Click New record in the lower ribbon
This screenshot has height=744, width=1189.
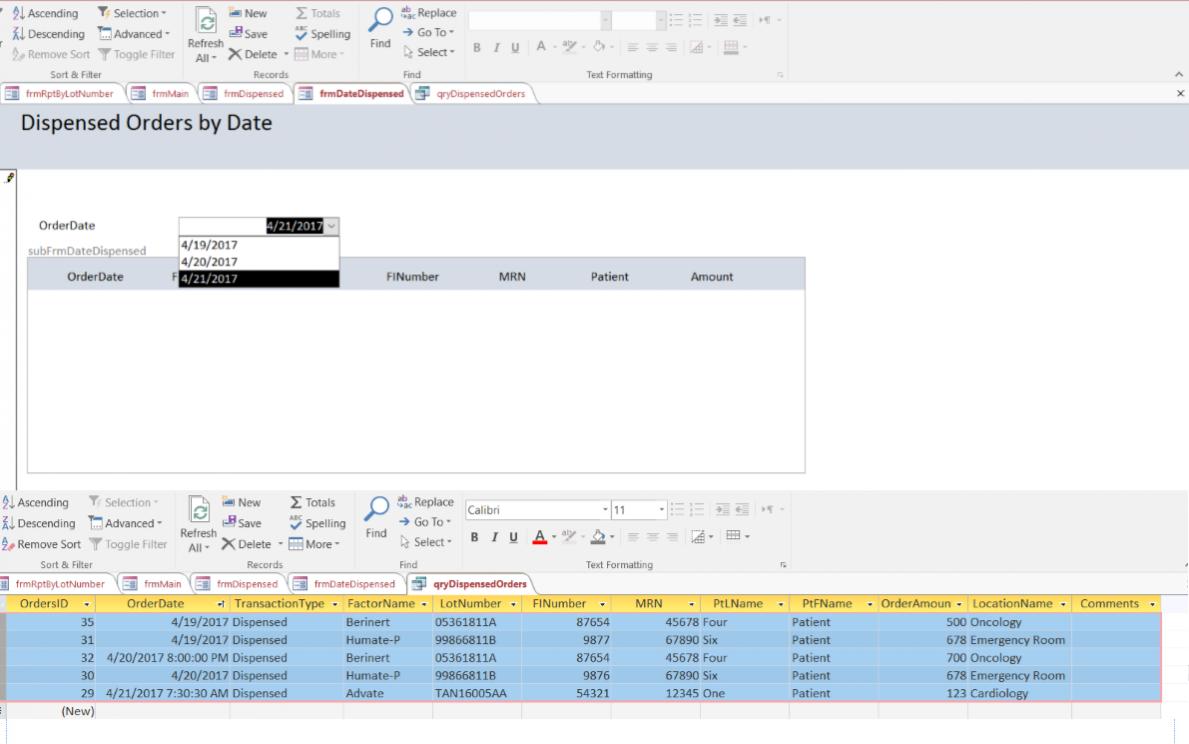pos(241,502)
